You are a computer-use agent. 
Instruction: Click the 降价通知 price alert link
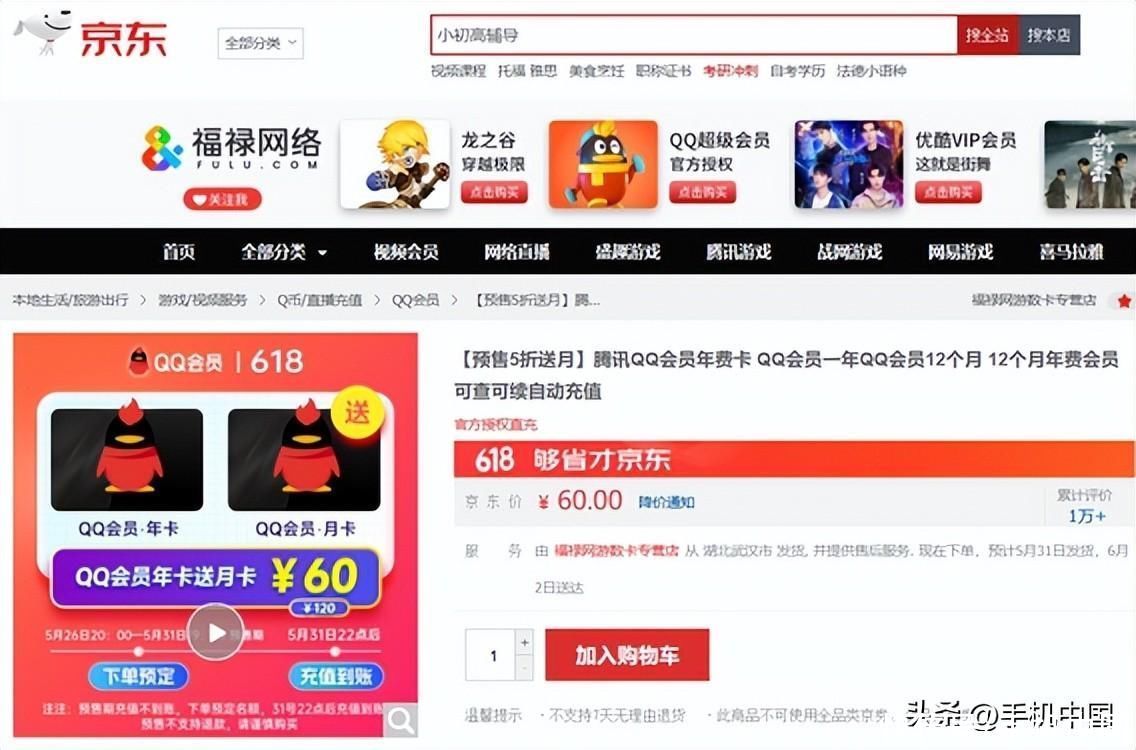tap(667, 502)
